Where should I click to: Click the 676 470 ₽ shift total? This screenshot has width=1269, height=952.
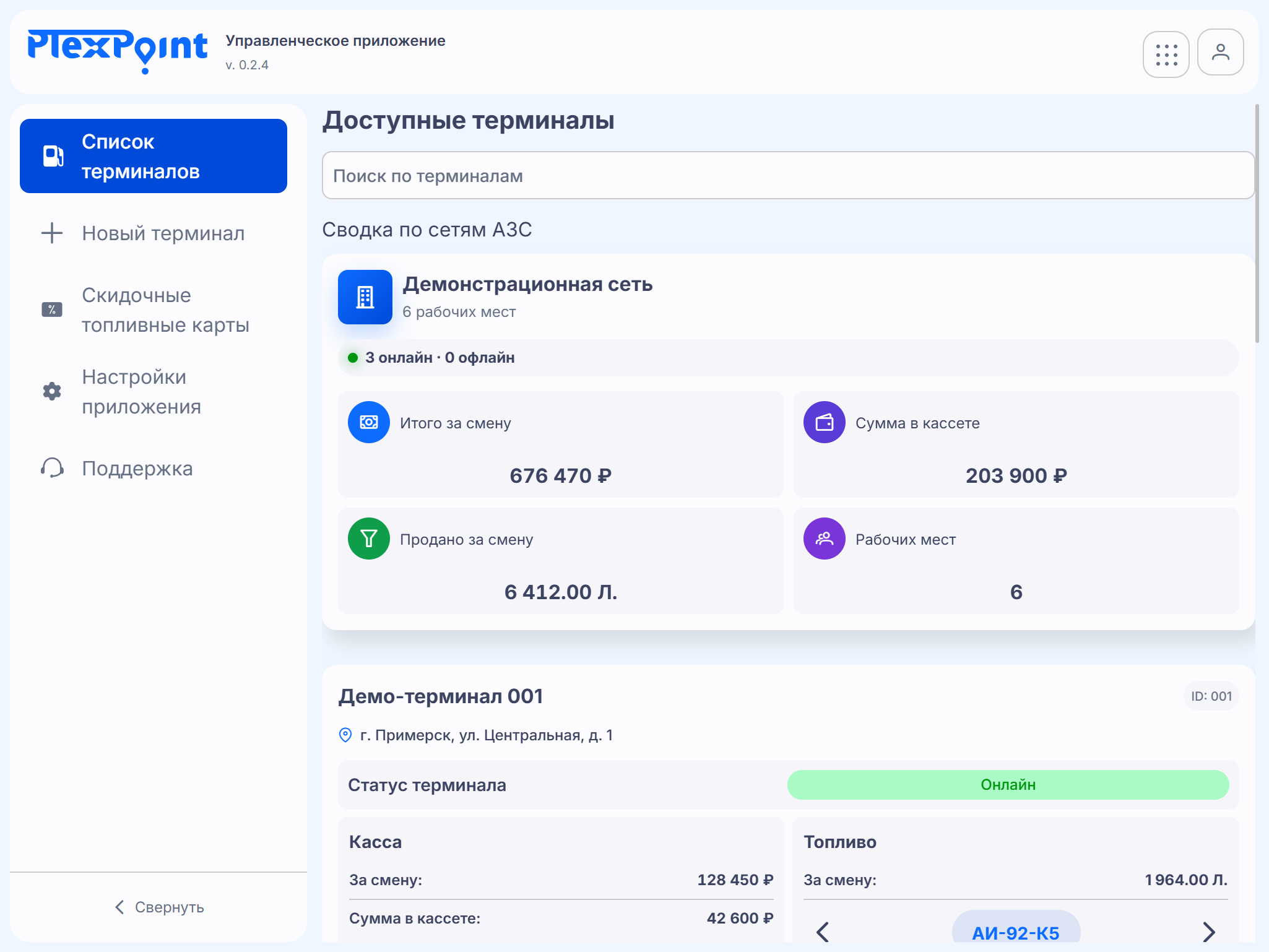(x=560, y=475)
